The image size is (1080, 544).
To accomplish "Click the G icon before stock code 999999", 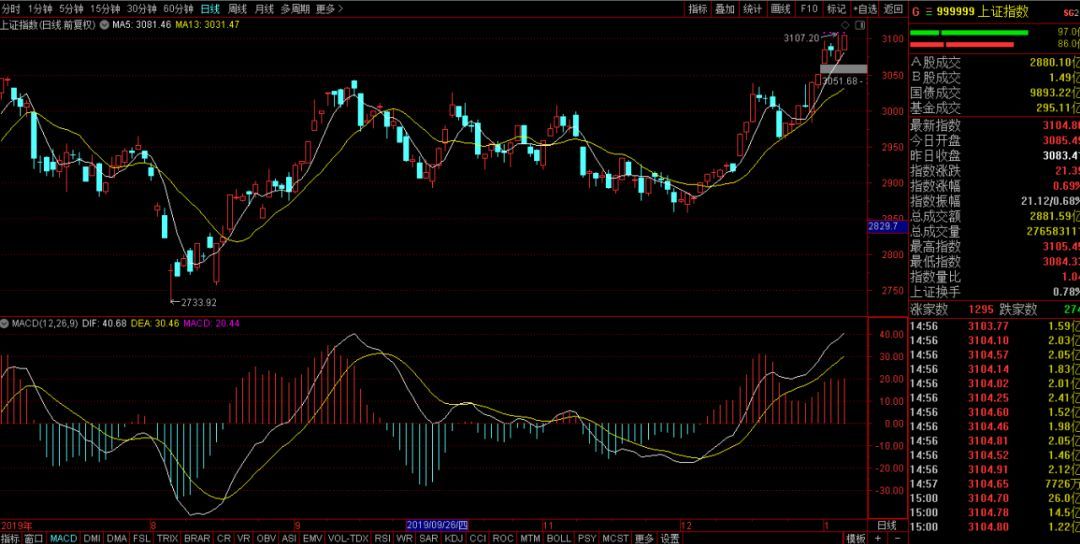I will point(915,11).
